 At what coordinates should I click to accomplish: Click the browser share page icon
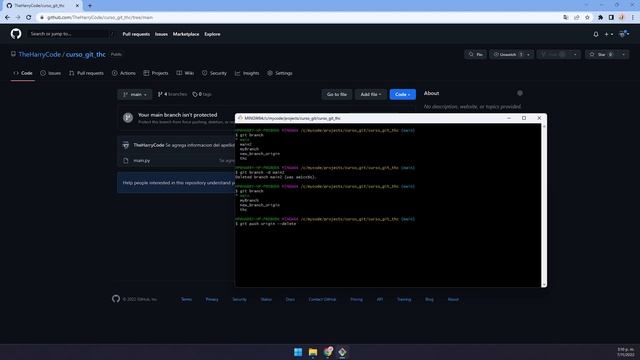click(x=576, y=18)
